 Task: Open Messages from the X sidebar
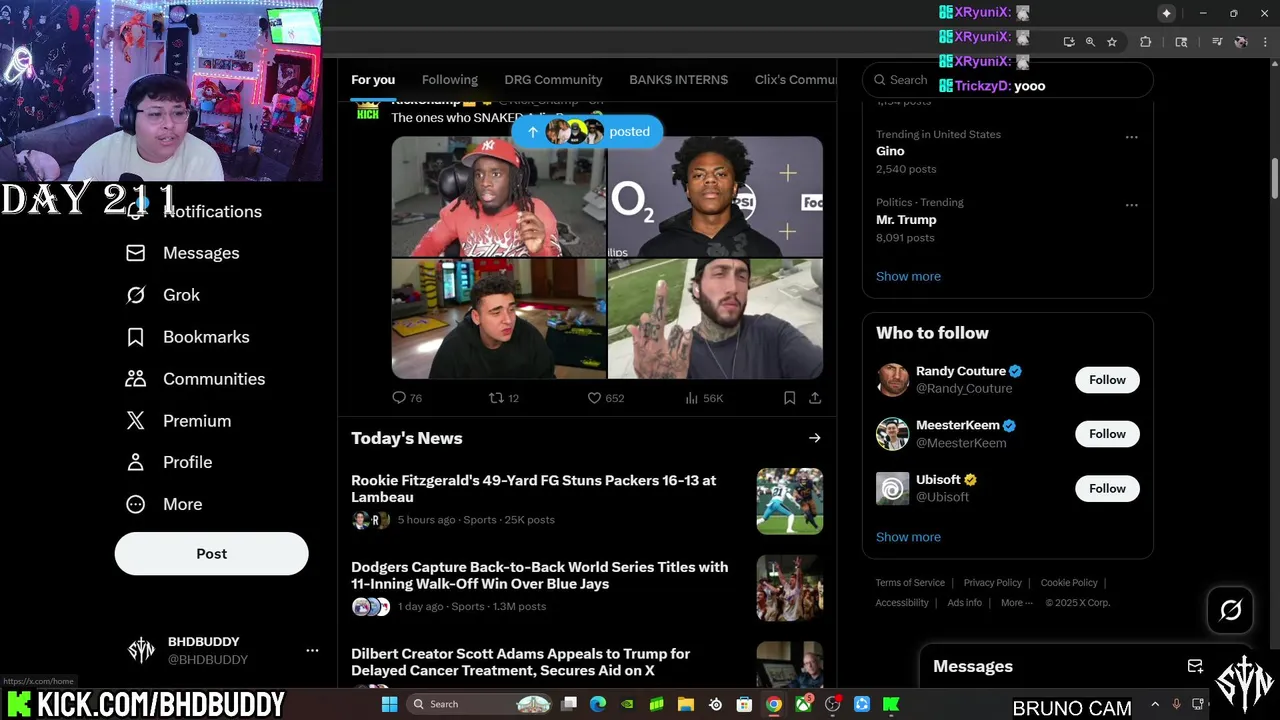[182, 253]
